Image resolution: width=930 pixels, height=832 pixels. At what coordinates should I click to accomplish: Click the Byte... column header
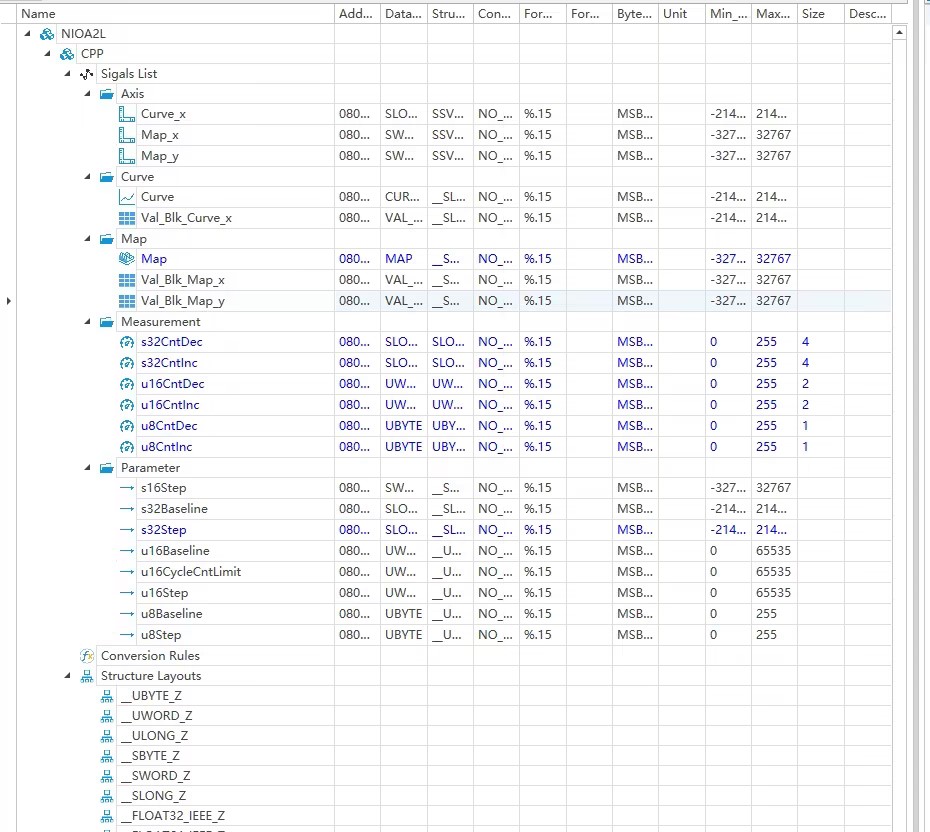pyautogui.click(x=635, y=14)
